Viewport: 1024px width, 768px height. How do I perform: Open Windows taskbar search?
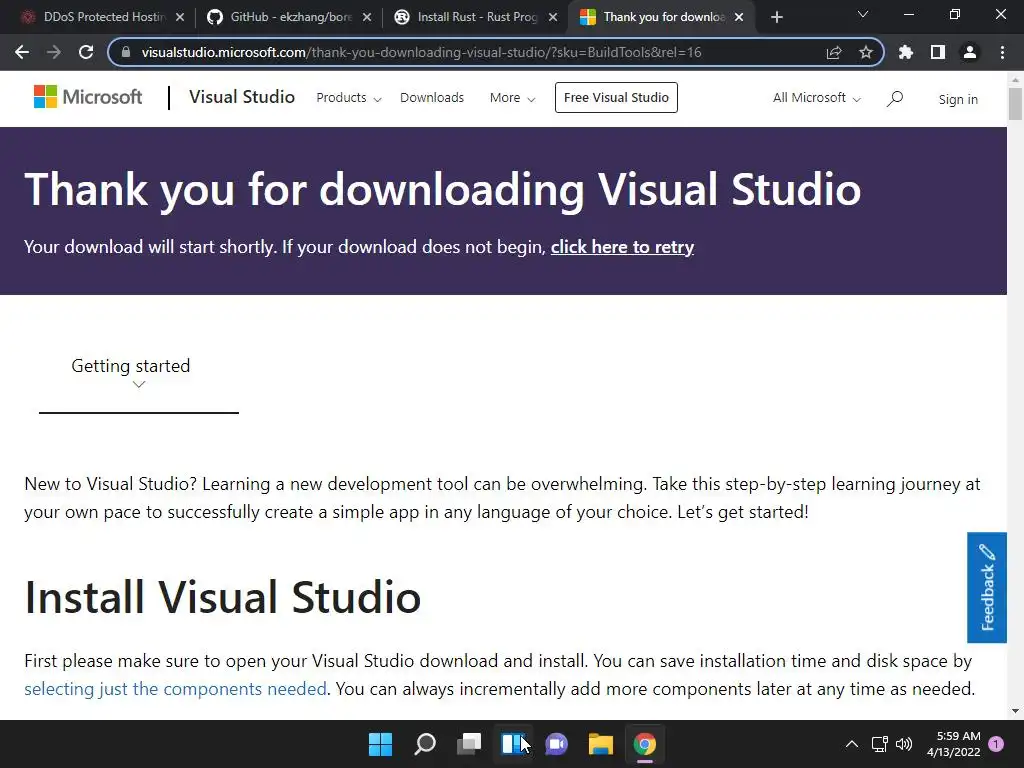pyautogui.click(x=424, y=744)
